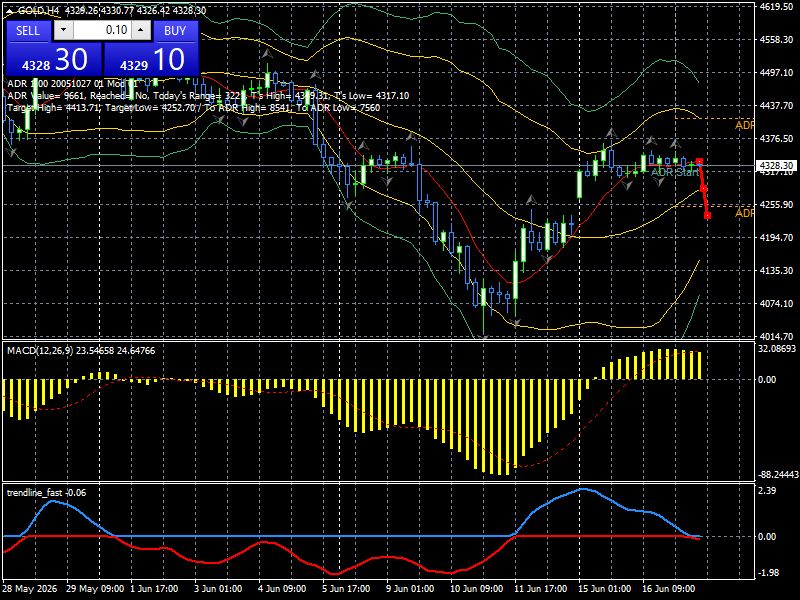
Task: Click the 2.39 trendline_fast scale value
Action: (x=767, y=490)
